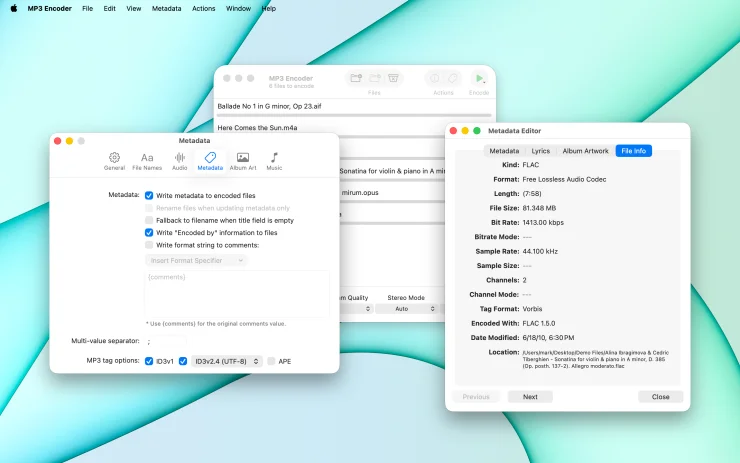Viewport: 740px width, 463px height.
Task: Click the edit metadata tag icon in MP3 Encoder toolbar
Action: (x=453, y=78)
